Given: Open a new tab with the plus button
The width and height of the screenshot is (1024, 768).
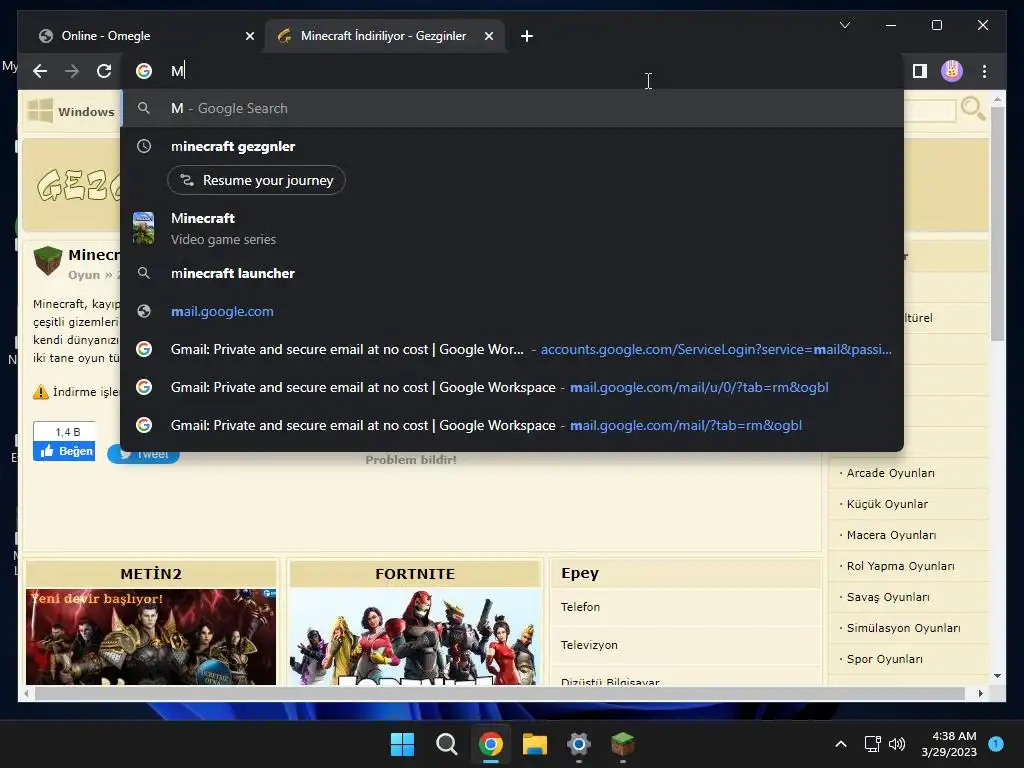Looking at the screenshot, I should (527, 36).
